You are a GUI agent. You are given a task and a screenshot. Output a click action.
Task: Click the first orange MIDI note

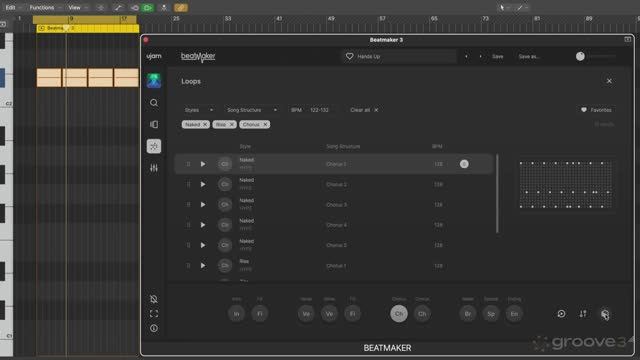pyautogui.click(x=49, y=78)
